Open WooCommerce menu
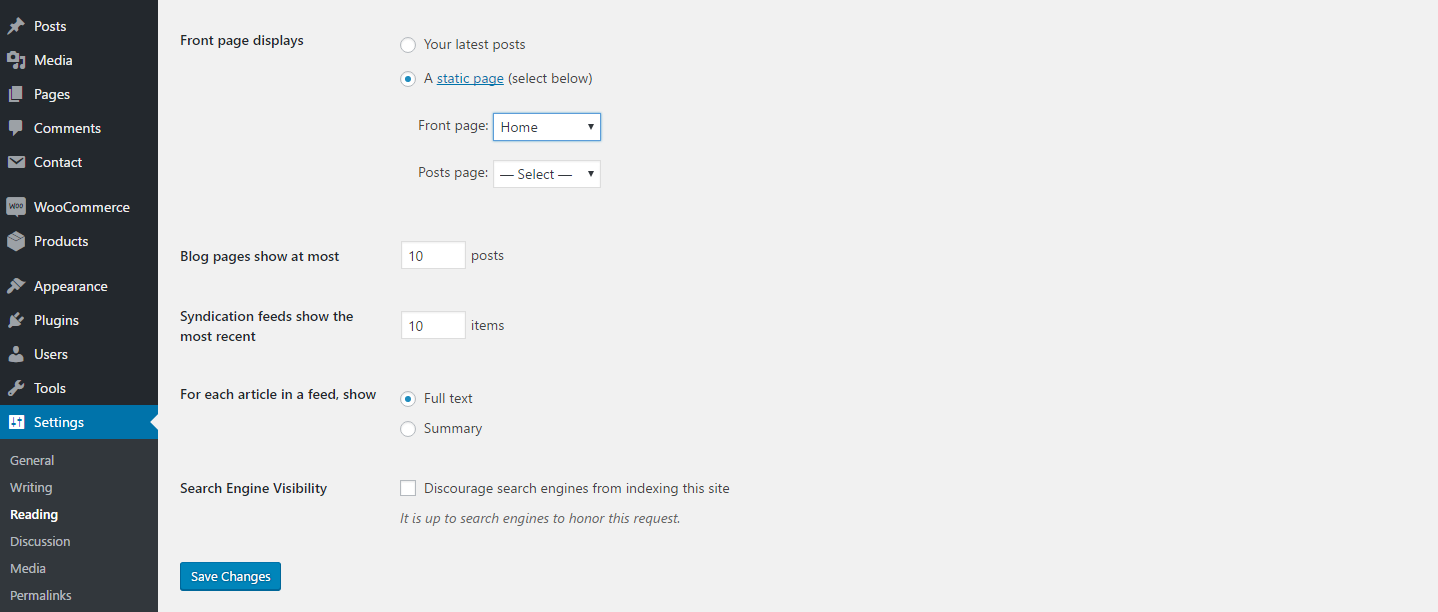 (82, 207)
